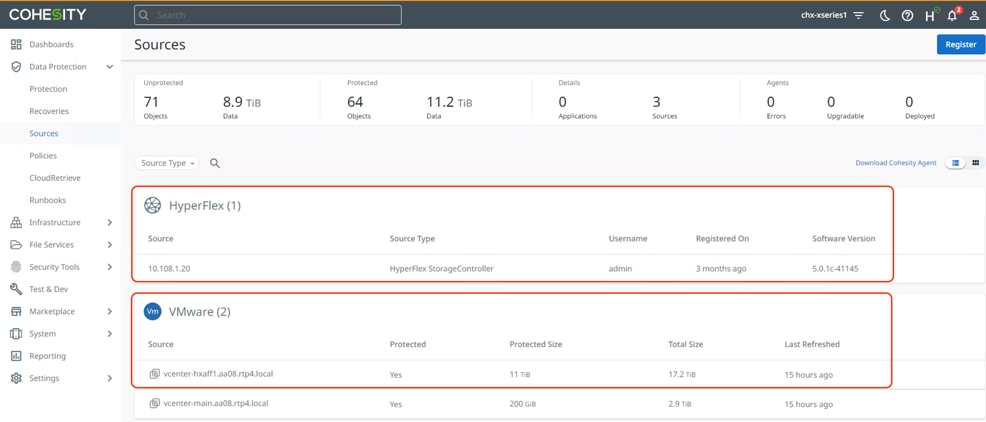Click the Registered On column header
The height and width of the screenshot is (422, 986).
[722, 239]
